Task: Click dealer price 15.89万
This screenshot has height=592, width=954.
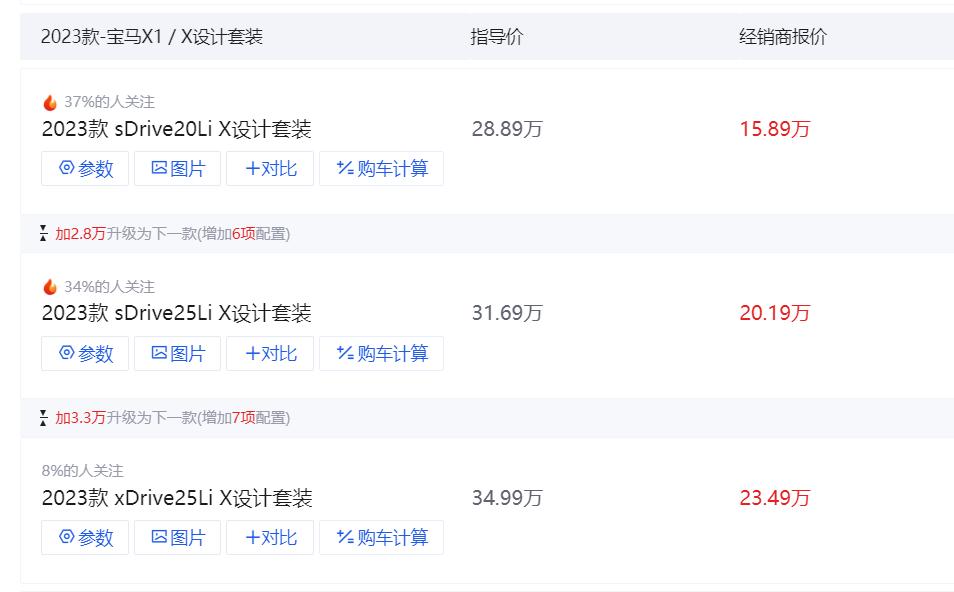Action: [x=774, y=129]
